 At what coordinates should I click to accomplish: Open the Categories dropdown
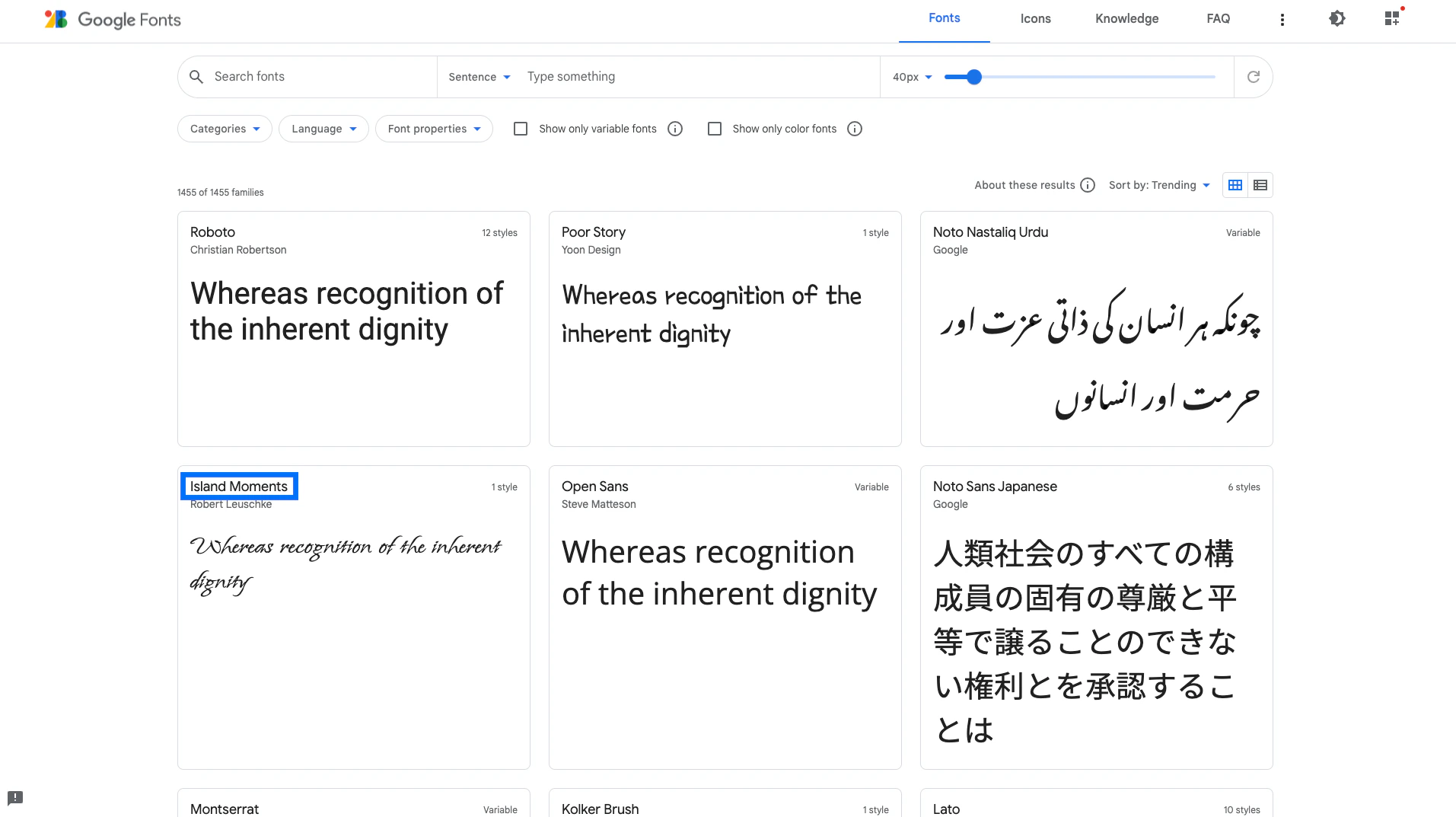pyautogui.click(x=224, y=129)
